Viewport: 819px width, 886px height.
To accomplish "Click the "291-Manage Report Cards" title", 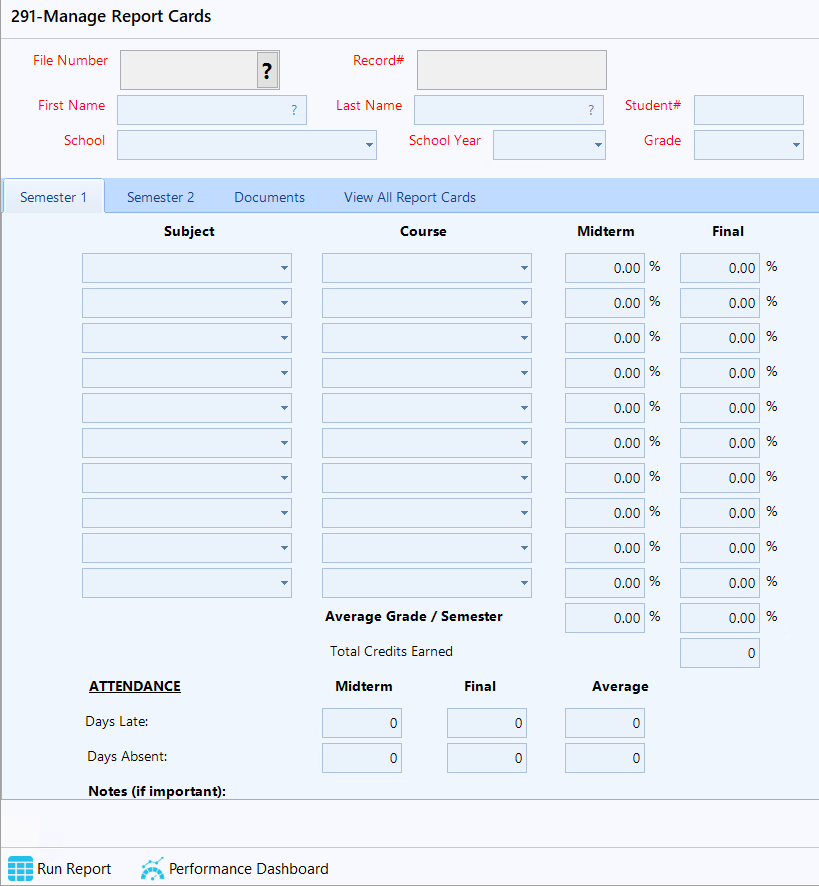I will [111, 16].
